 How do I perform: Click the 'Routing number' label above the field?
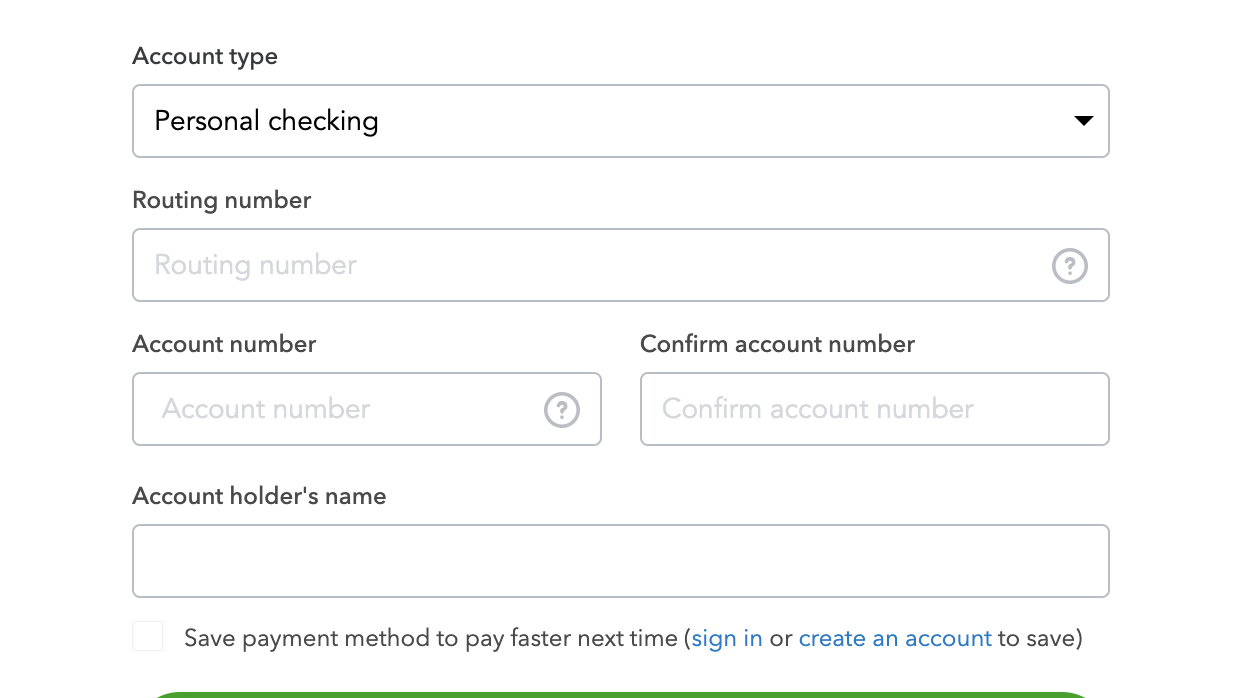click(221, 200)
